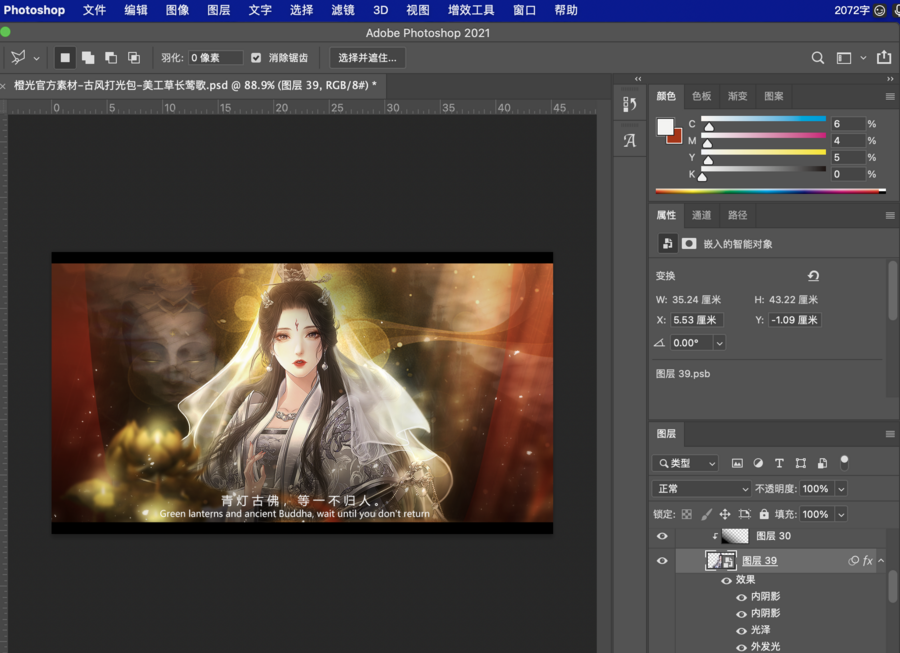Collapse the effects list of 图层 39
Viewport: 900px width, 653px height.
[881, 561]
